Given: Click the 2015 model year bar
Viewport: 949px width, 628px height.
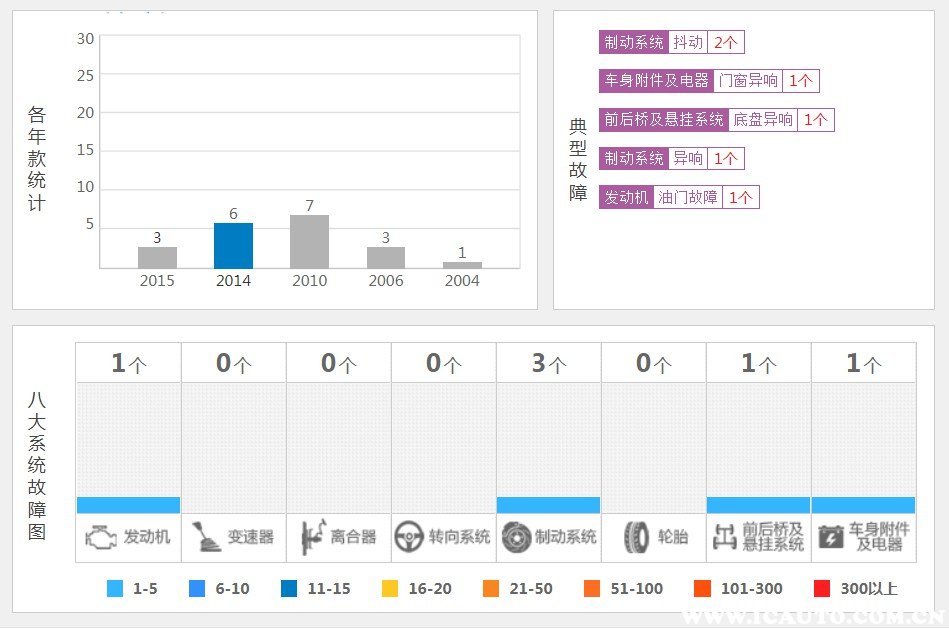Looking at the screenshot, I should click(x=157, y=257).
